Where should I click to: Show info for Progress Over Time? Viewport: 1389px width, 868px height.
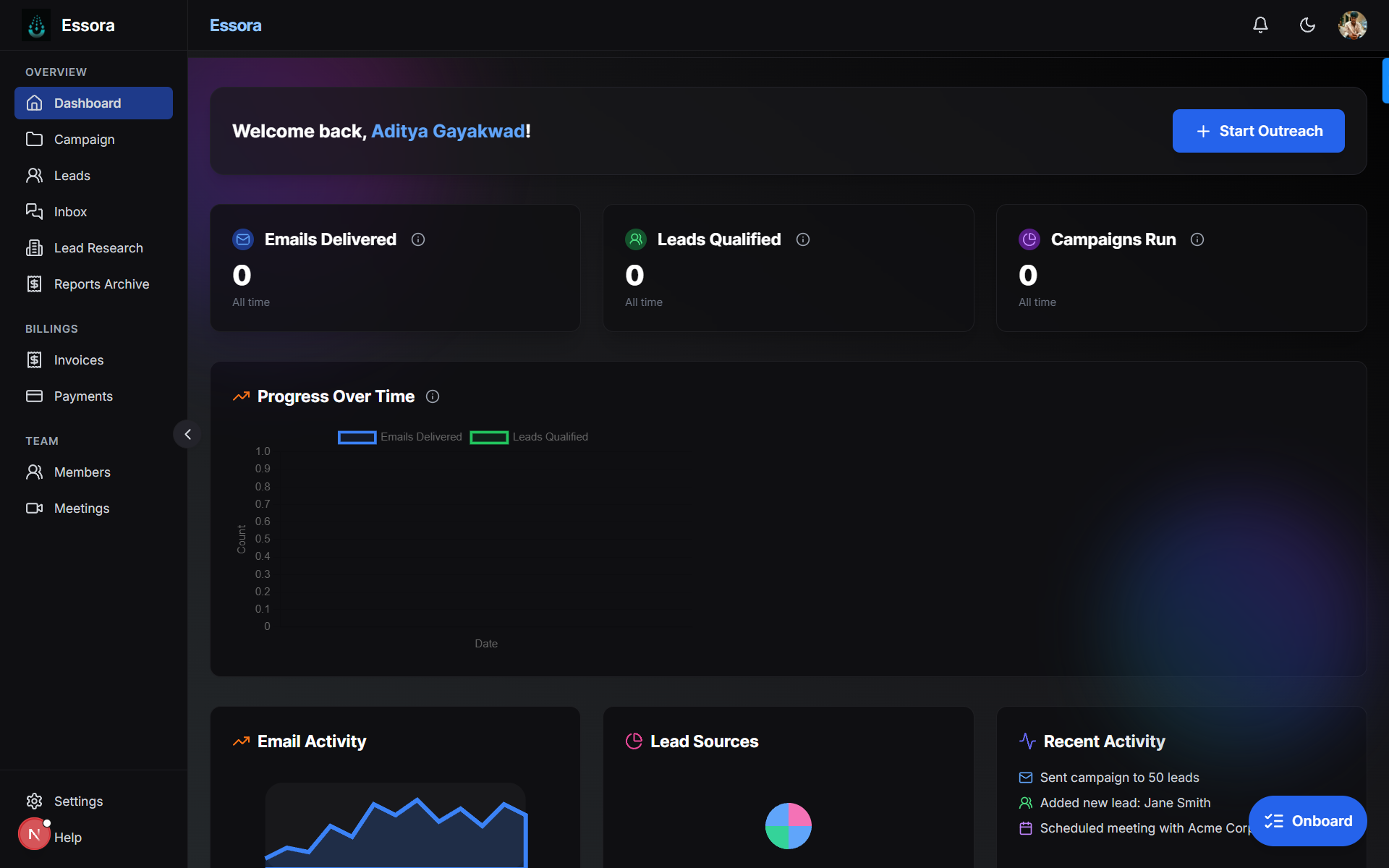[x=433, y=396]
